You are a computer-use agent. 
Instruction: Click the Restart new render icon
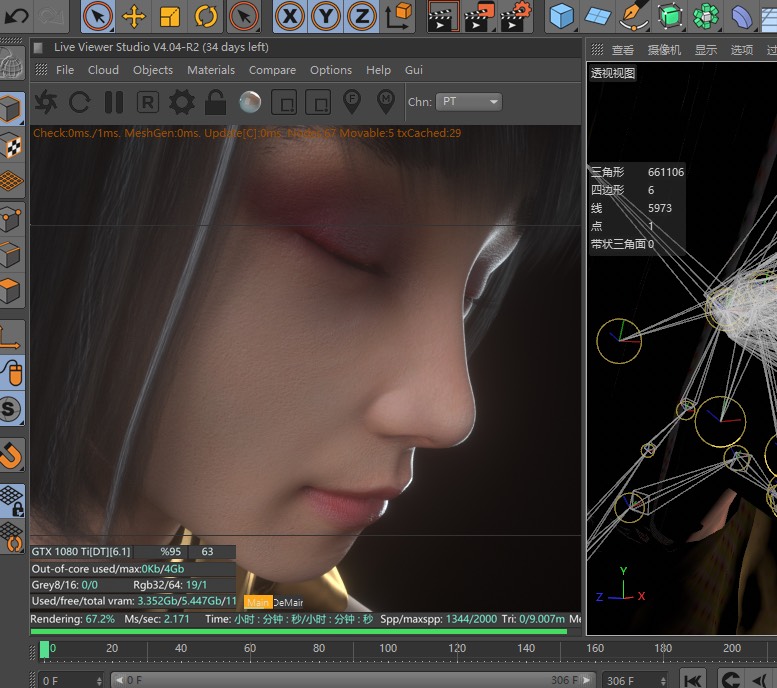tap(79, 102)
